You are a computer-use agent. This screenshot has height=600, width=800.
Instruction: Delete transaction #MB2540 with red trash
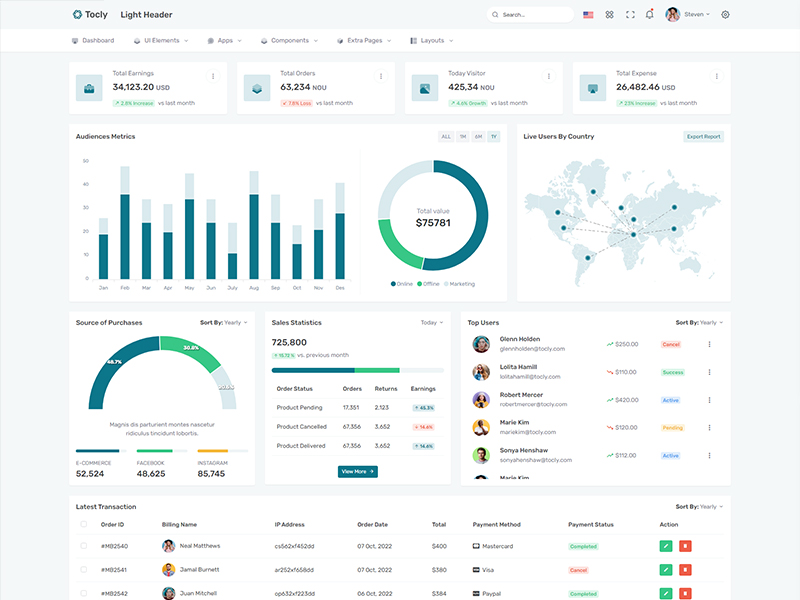click(685, 546)
